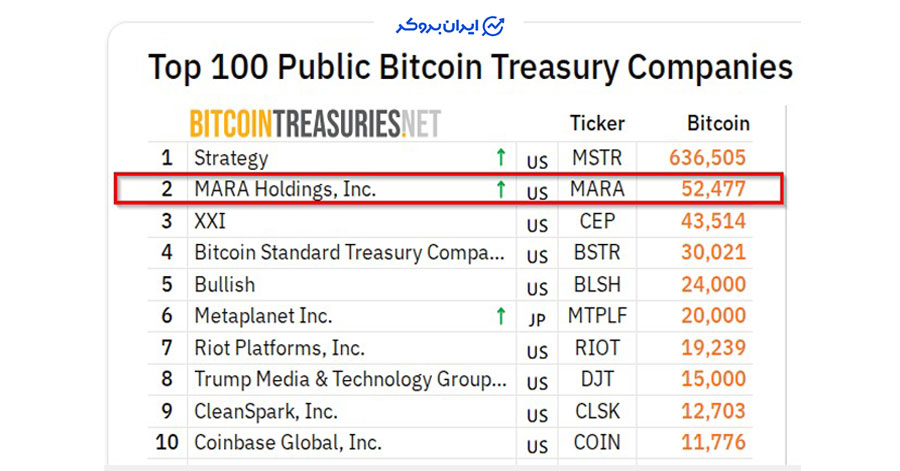Click the green arrow next to Metaplanet Inc.
Image resolution: width=900 pixels, height=471 pixels.
tap(500, 316)
